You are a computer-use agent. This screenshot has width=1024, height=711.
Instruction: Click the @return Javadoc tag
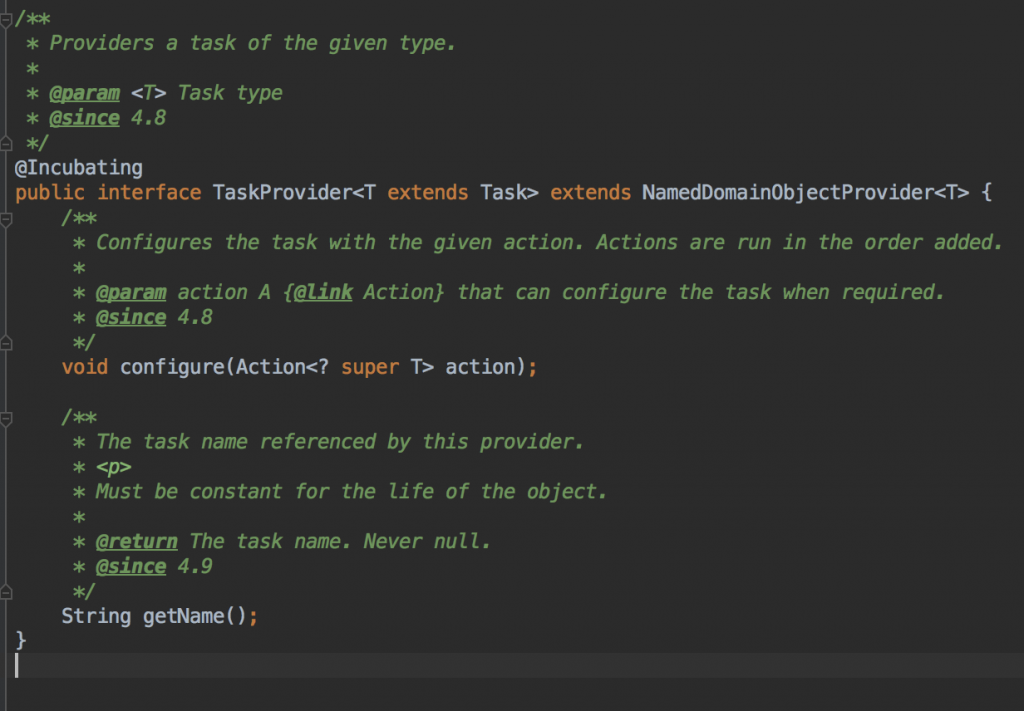tap(137, 541)
